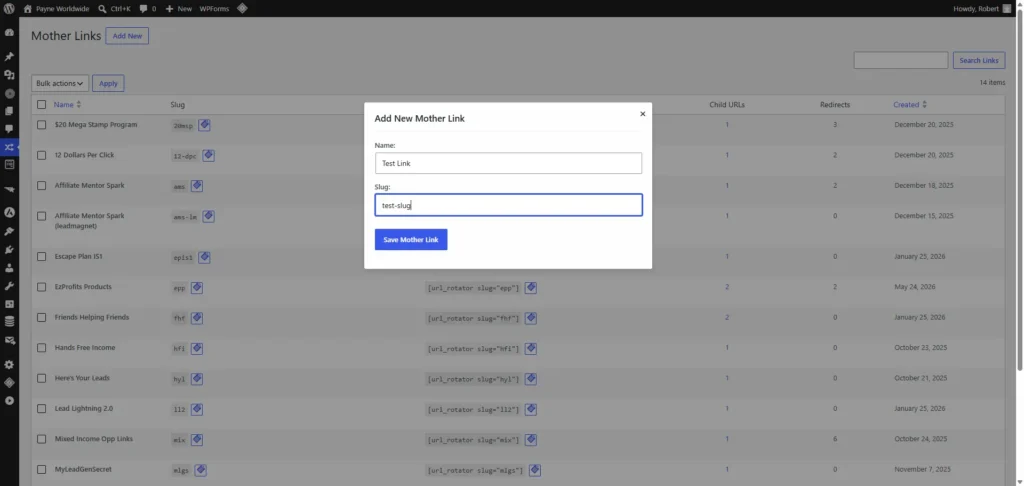Open child URLs count for Friends Helping Friends

727,317
